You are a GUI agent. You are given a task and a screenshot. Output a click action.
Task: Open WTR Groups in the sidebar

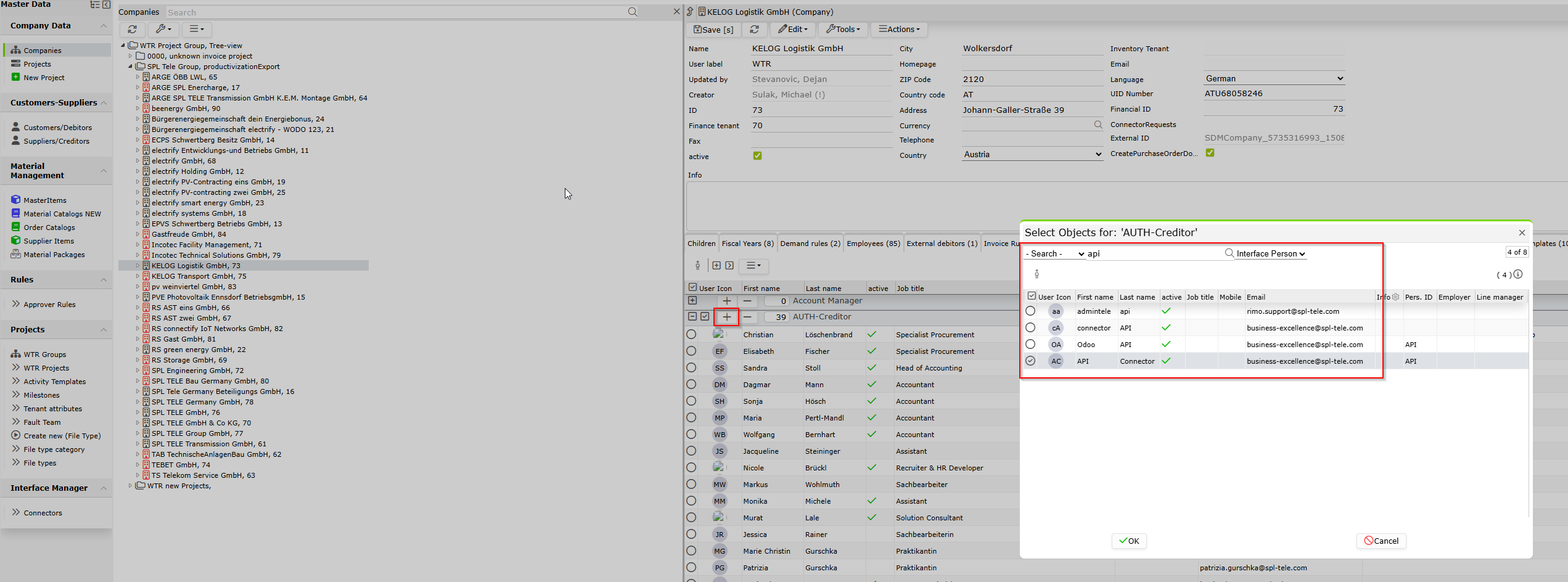[44, 355]
